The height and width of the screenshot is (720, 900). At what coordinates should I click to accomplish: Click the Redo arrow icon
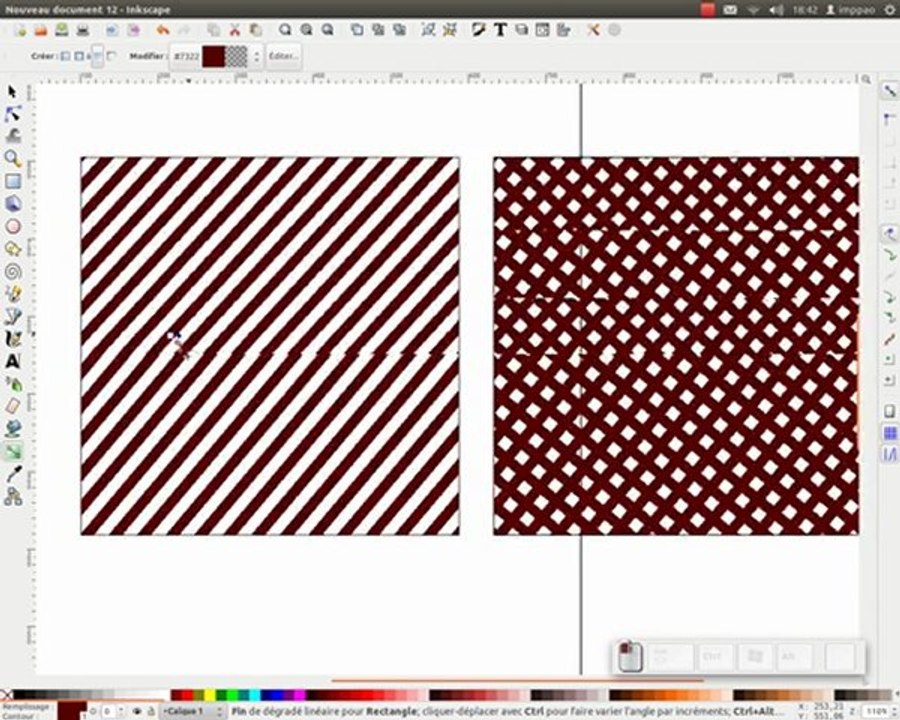(184, 30)
